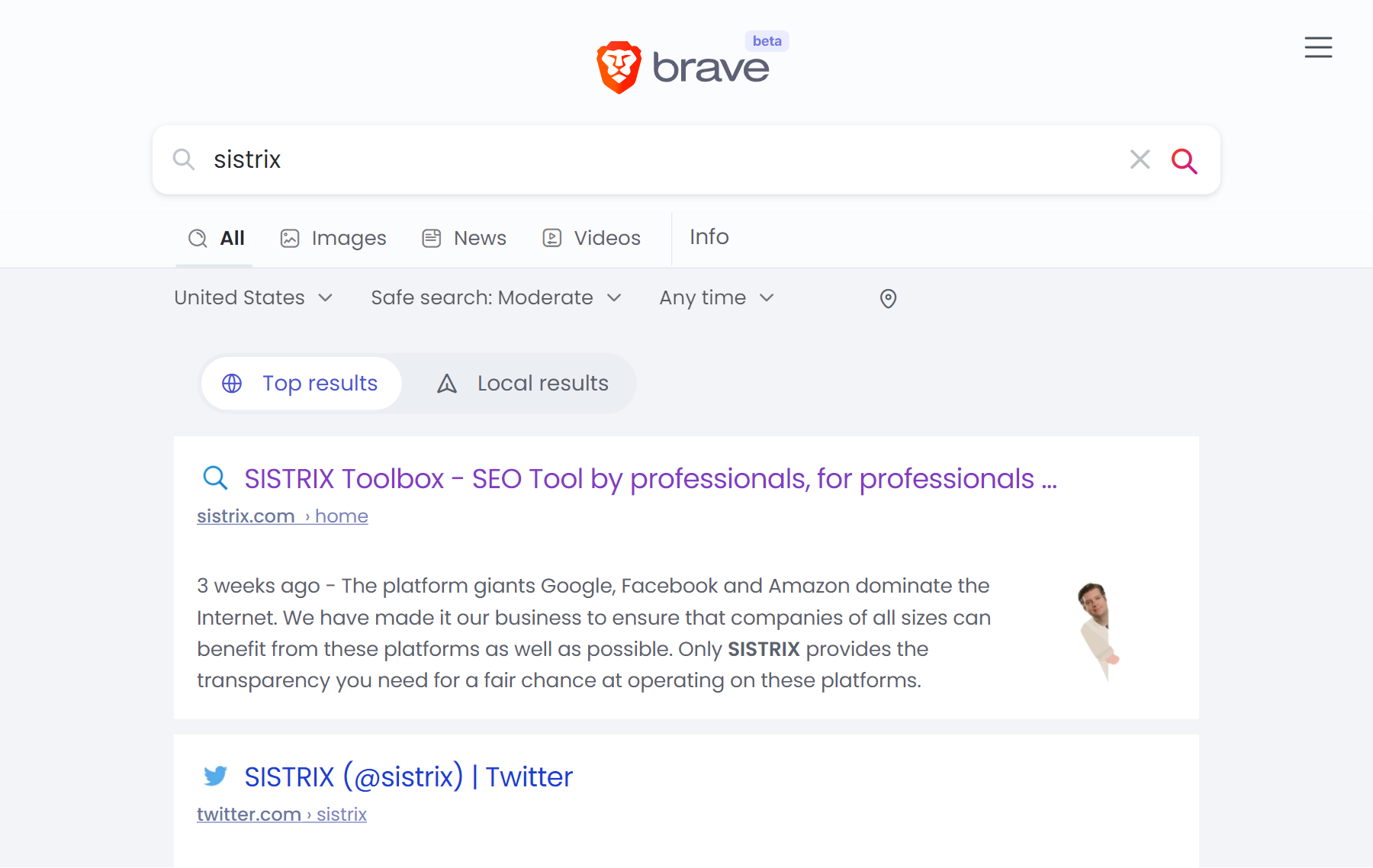Click the SISTRIX site favicon magnifier
Viewport: 1373px width, 868px height.
[215, 478]
